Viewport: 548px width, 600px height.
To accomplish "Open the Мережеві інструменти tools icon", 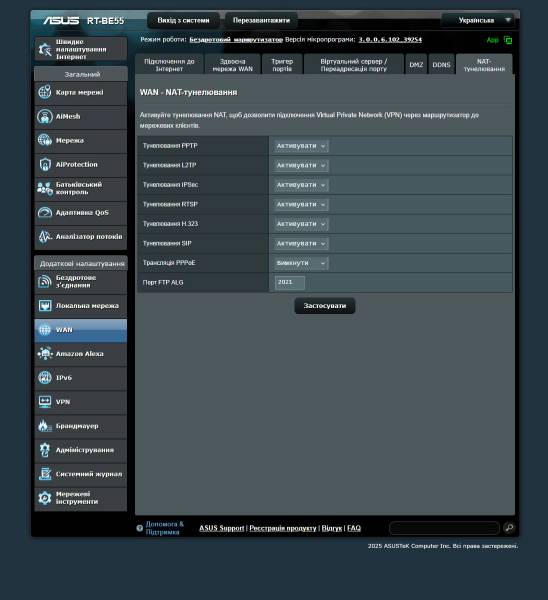I will (x=45, y=498).
